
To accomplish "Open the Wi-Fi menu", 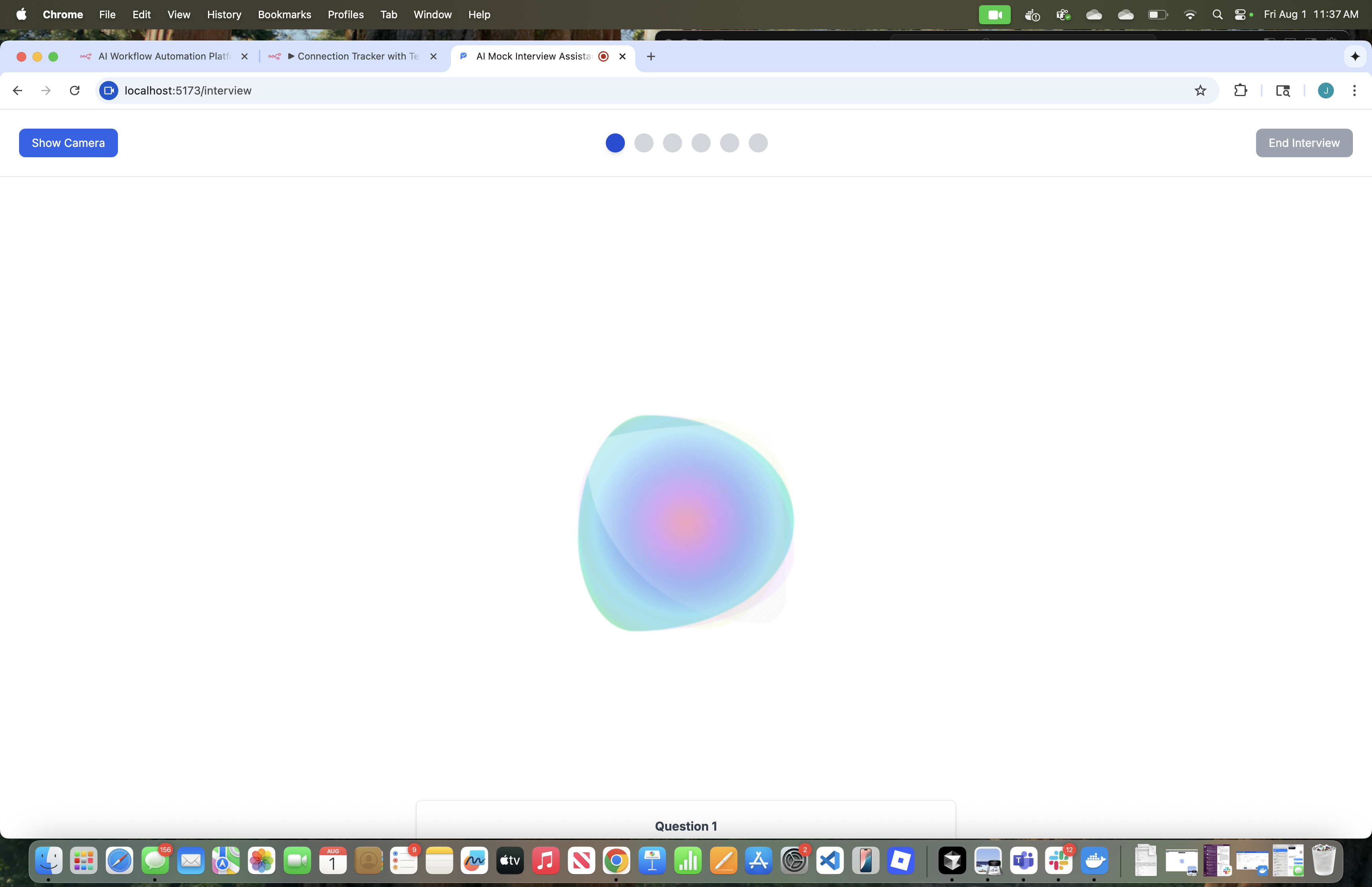I will click(1189, 14).
